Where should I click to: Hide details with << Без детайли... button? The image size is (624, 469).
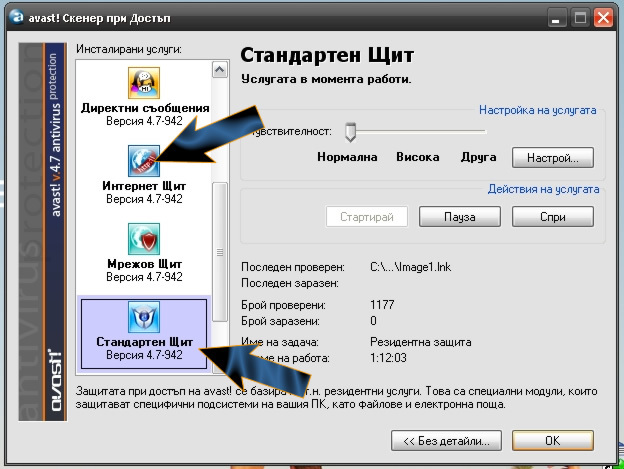point(446,441)
